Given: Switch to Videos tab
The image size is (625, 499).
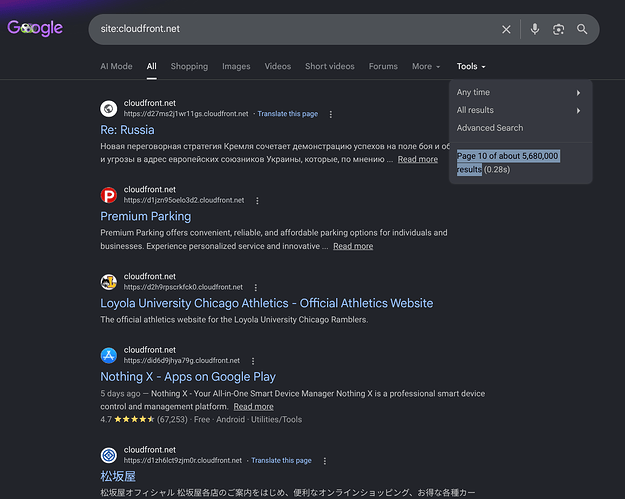Looking at the screenshot, I should point(278,67).
